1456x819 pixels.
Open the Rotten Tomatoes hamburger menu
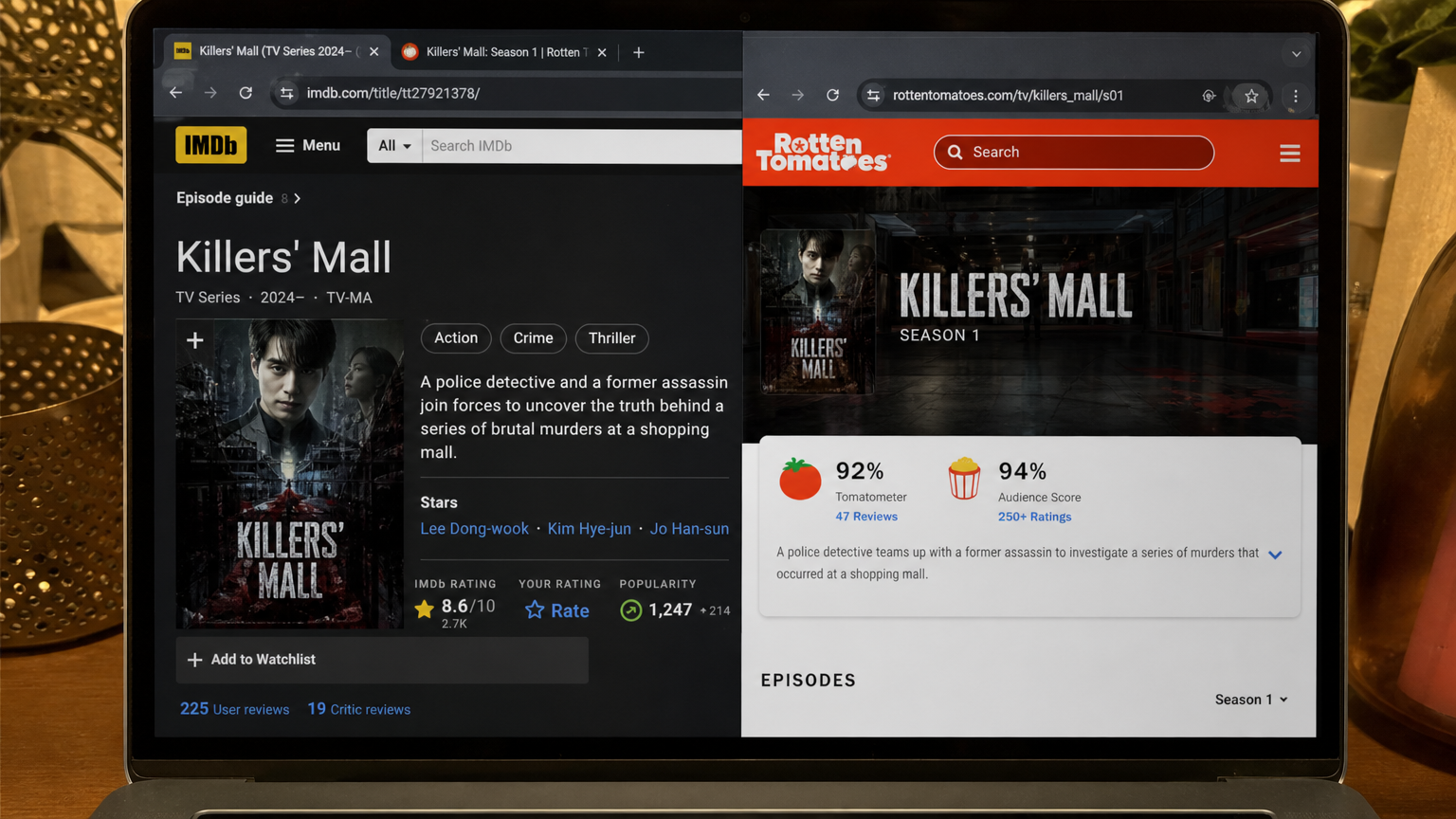click(x=1290, y=153)
